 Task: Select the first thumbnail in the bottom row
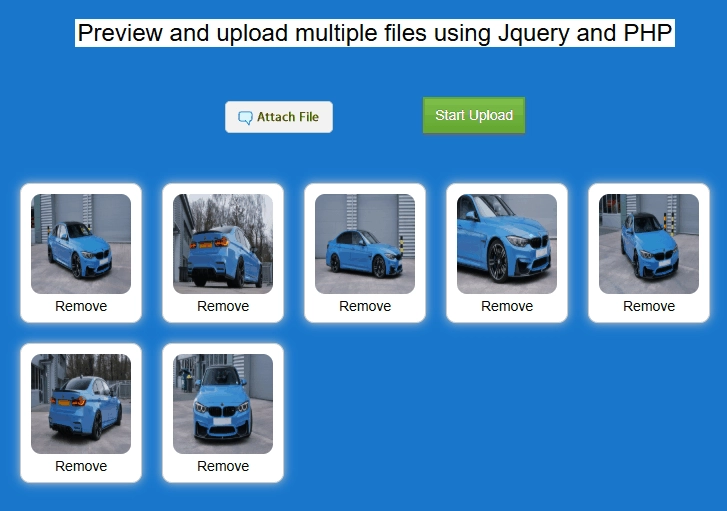(81, 403)
